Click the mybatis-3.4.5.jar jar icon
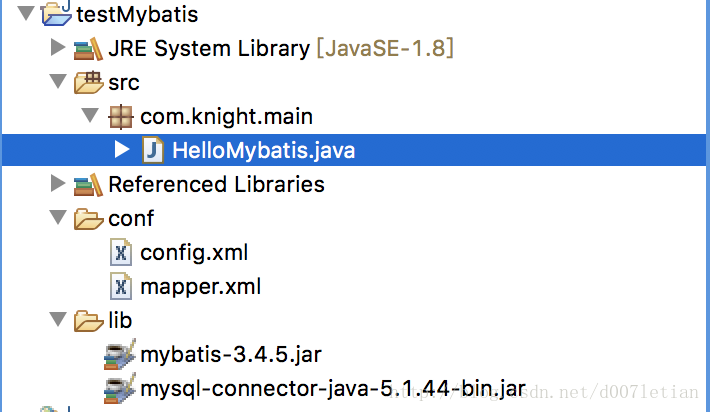The height and width of the screenshot is (412, 710). [x=120, y=354]
